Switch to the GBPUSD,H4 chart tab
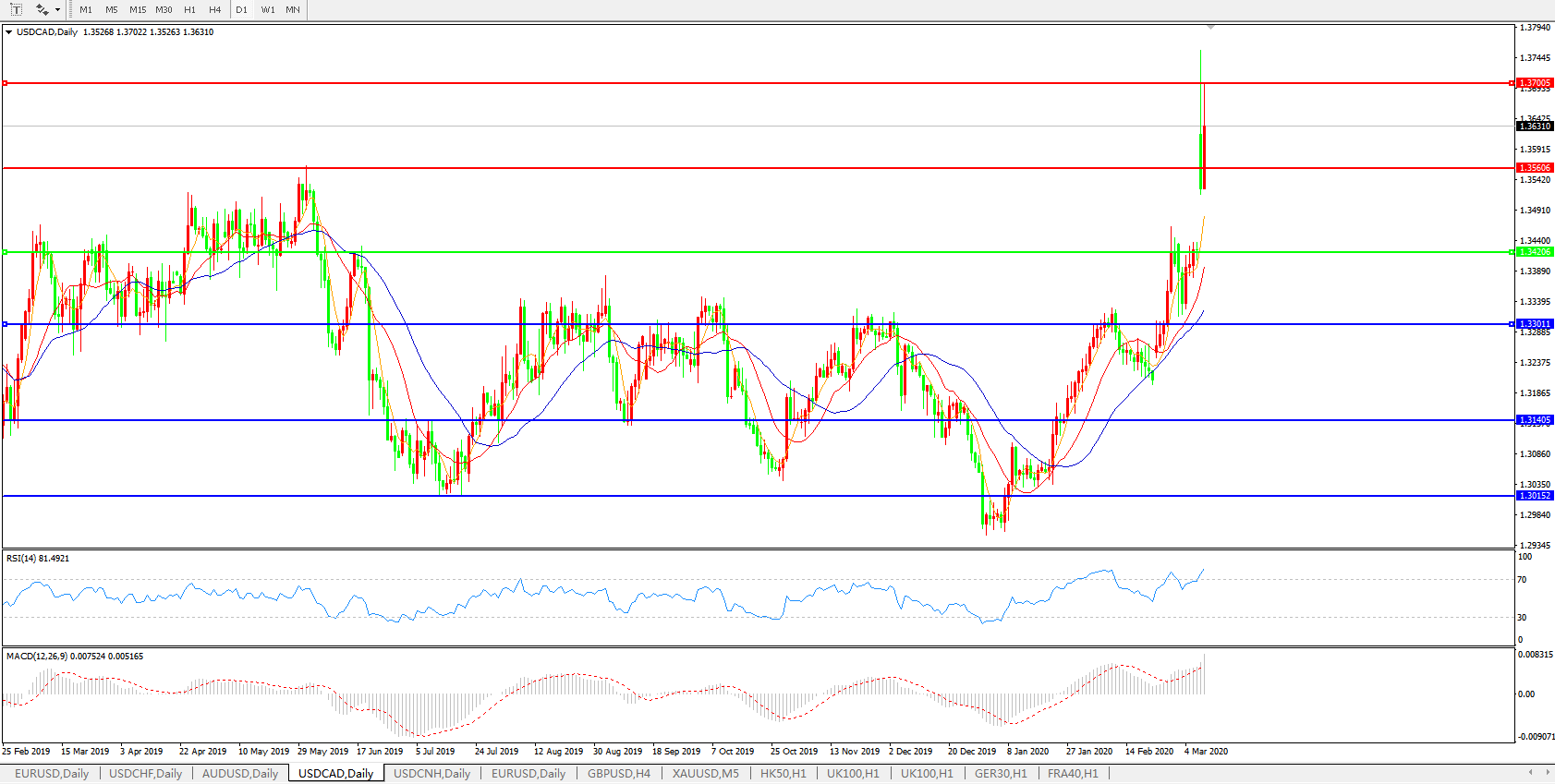Image resolution: width=1555 pixels, height=784 pixels. tap(618, 774)
